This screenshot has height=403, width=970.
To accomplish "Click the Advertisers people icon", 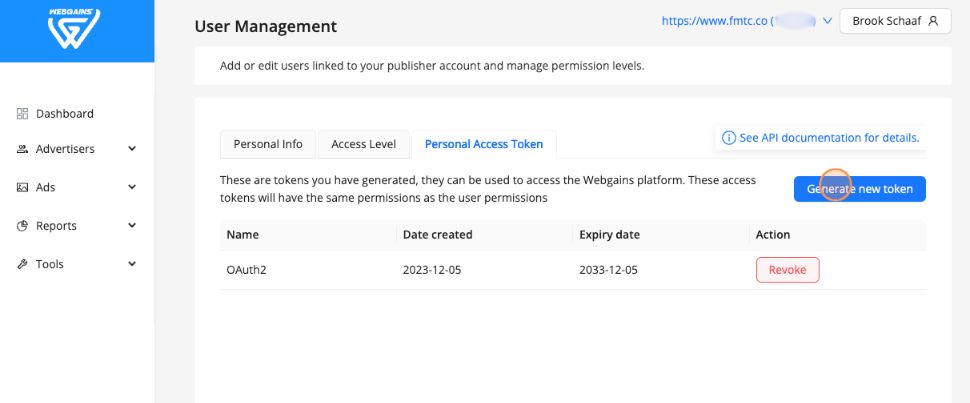I will coord(22,149).
